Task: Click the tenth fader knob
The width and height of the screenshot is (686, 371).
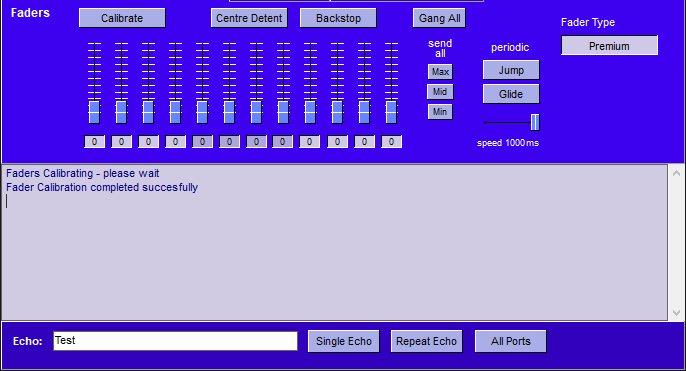Action: click(x=337, y=112)
